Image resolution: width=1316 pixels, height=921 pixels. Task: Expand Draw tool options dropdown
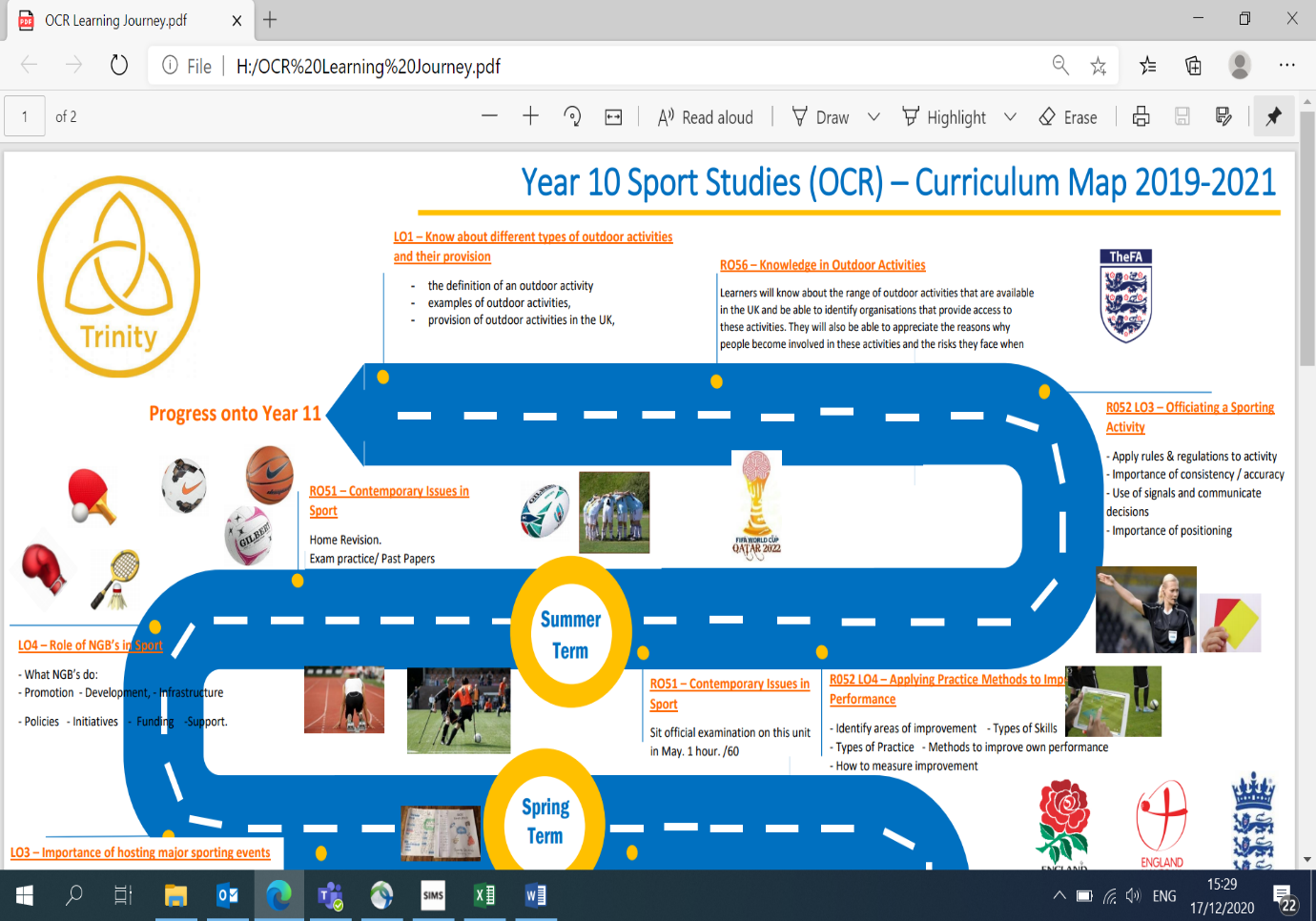tap(874, 116)
